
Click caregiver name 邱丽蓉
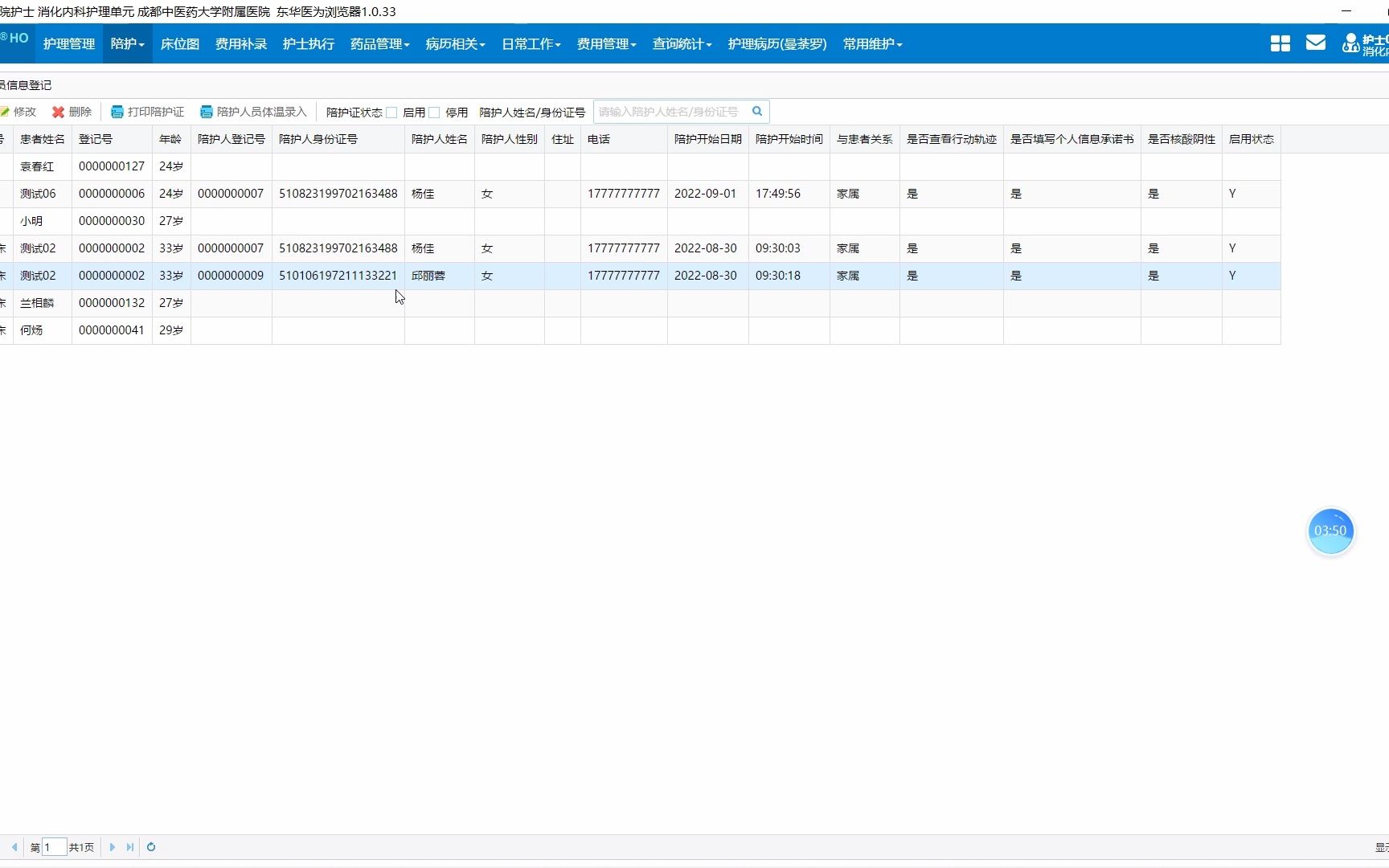point(428,276)
